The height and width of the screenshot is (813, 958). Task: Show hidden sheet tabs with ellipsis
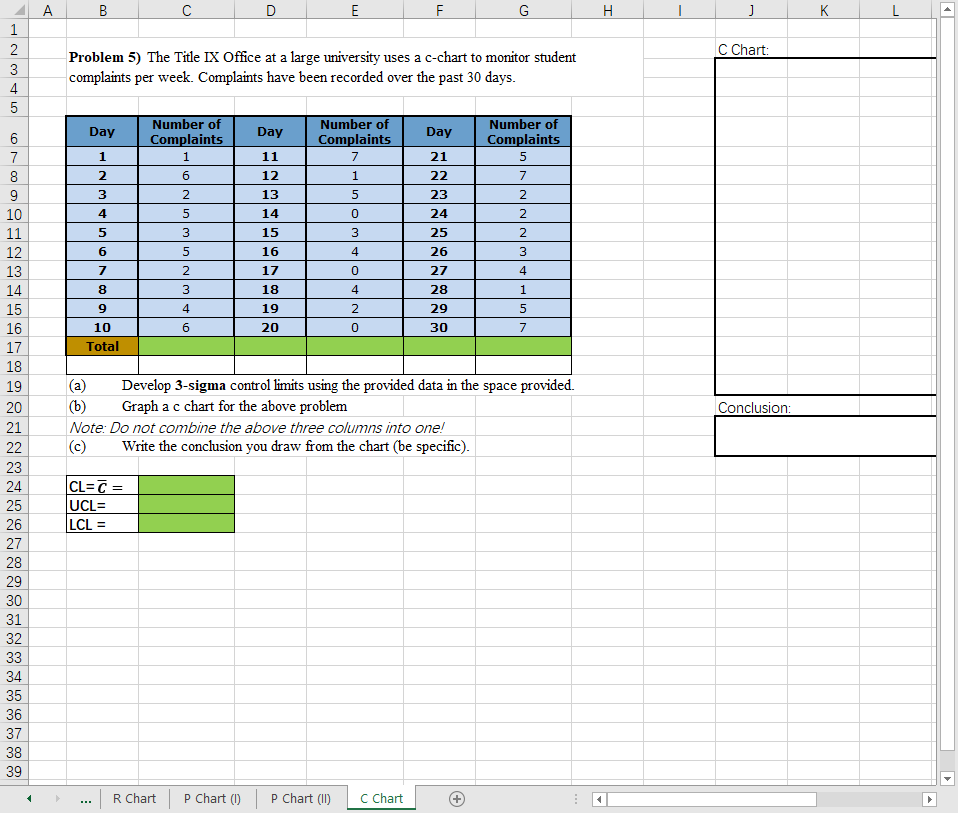pyautogui.click(x=86, y=799)
